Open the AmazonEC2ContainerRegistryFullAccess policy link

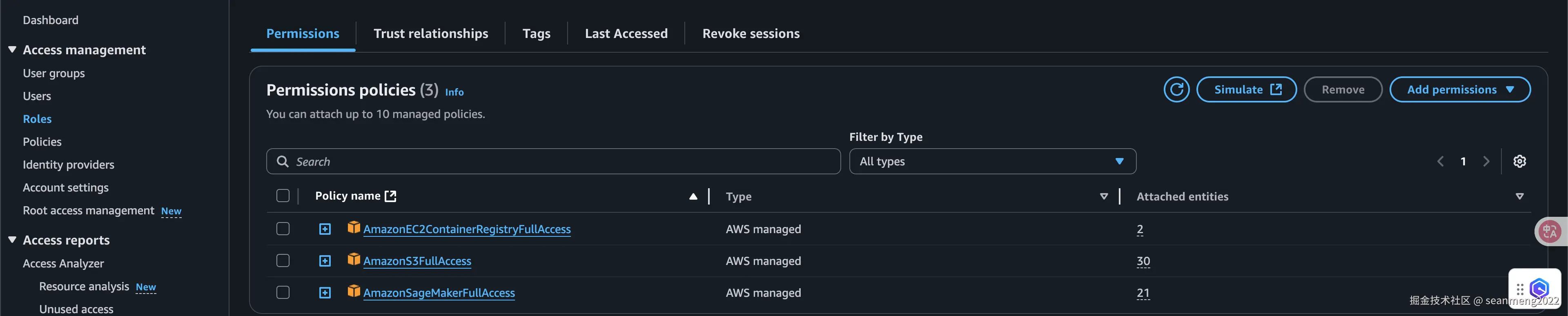tap(467, 229)
